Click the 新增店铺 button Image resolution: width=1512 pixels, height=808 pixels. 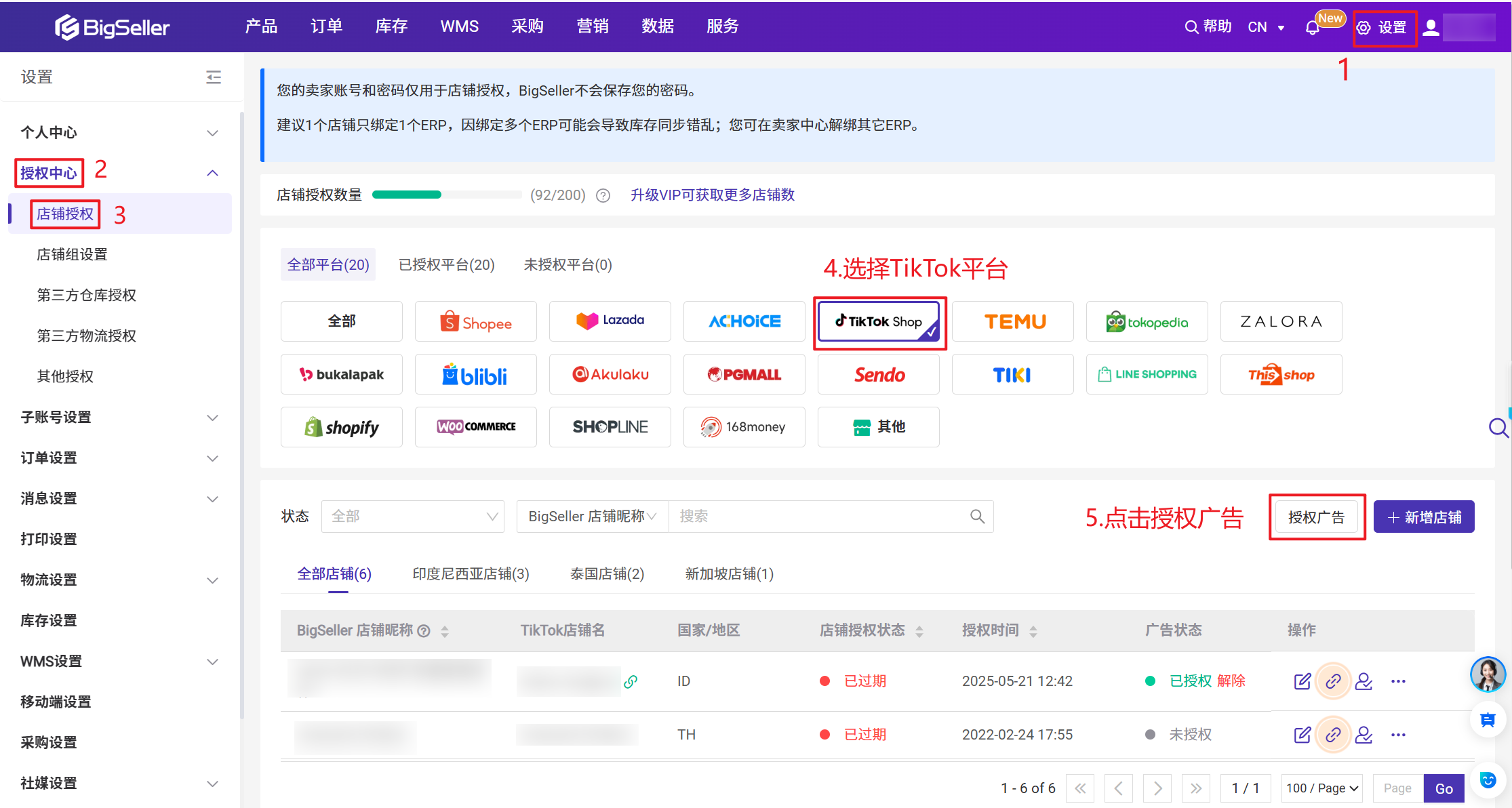(1424, 517)
